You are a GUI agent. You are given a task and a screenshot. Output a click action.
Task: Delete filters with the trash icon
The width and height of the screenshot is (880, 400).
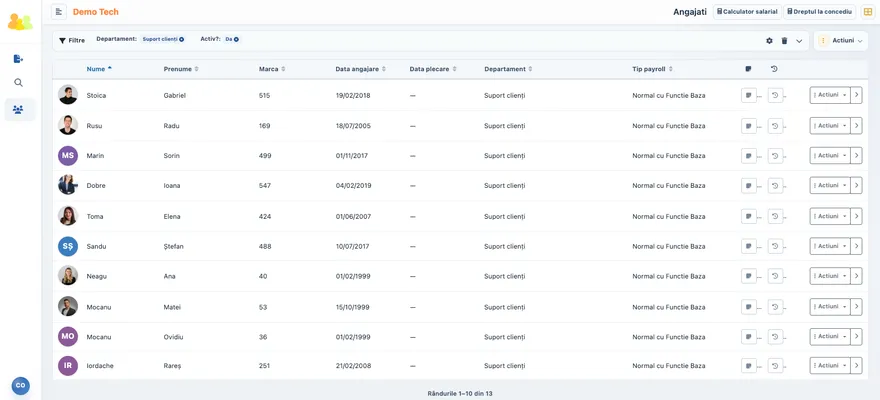tap(785, 41)
